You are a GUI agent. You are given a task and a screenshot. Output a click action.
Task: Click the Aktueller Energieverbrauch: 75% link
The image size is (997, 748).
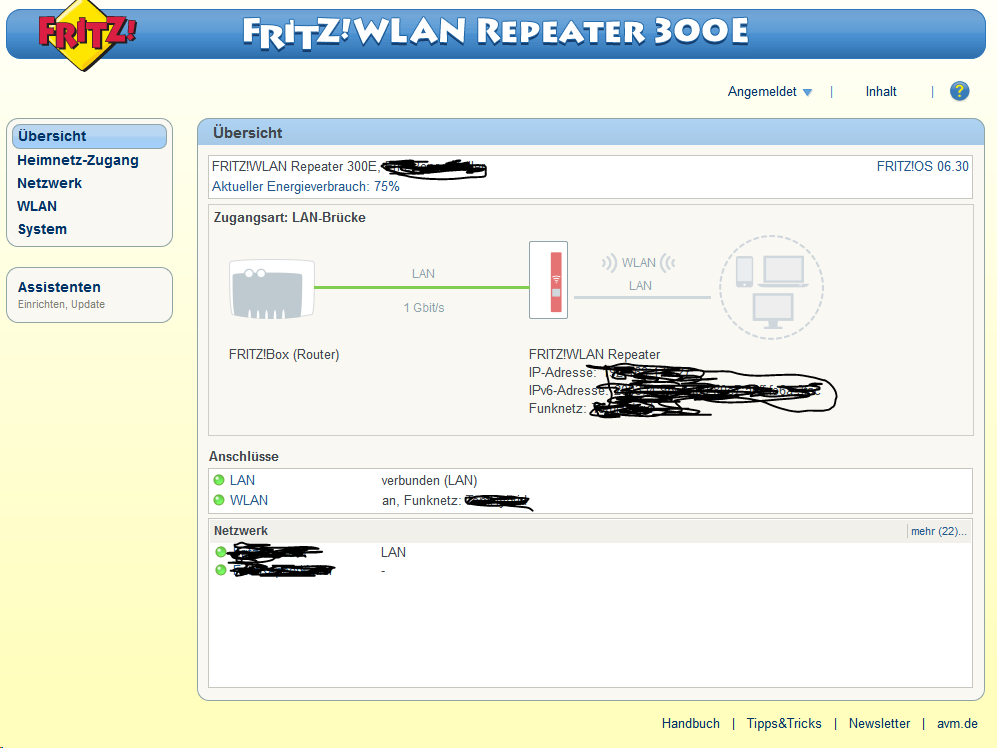tap(305, 186)
